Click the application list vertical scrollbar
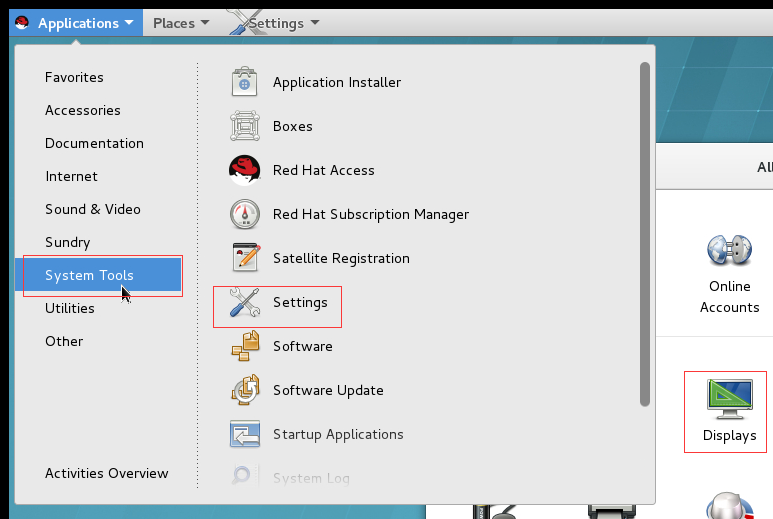The width and height of the screenshot is (773, 519). [x=645, y=234]
